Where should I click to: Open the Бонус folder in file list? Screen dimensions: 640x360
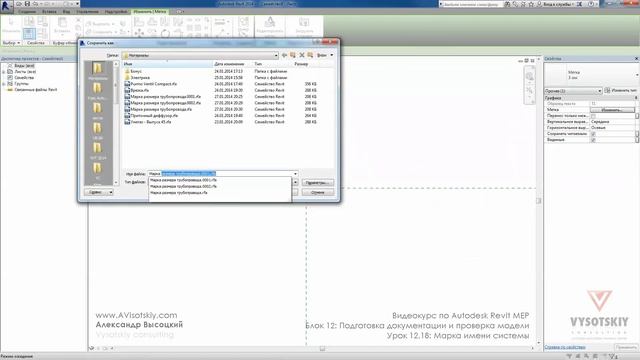tap(136, 71)
